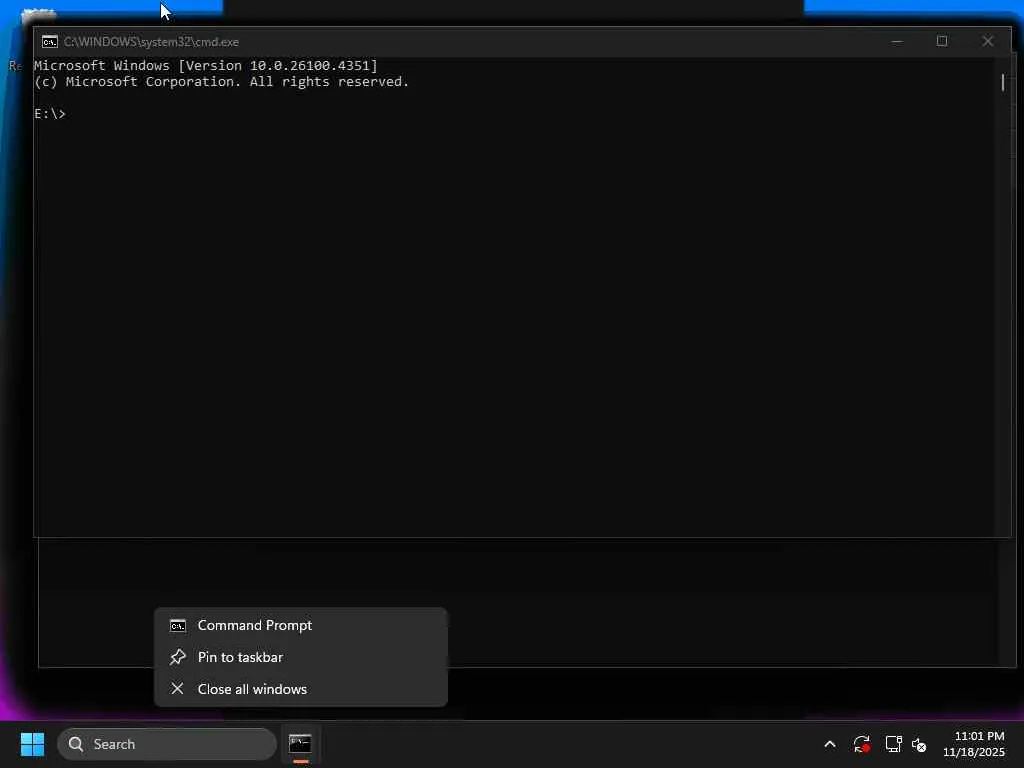Click the E:\> prompt line
The image size is (1024, 768).
pos(50,114)
